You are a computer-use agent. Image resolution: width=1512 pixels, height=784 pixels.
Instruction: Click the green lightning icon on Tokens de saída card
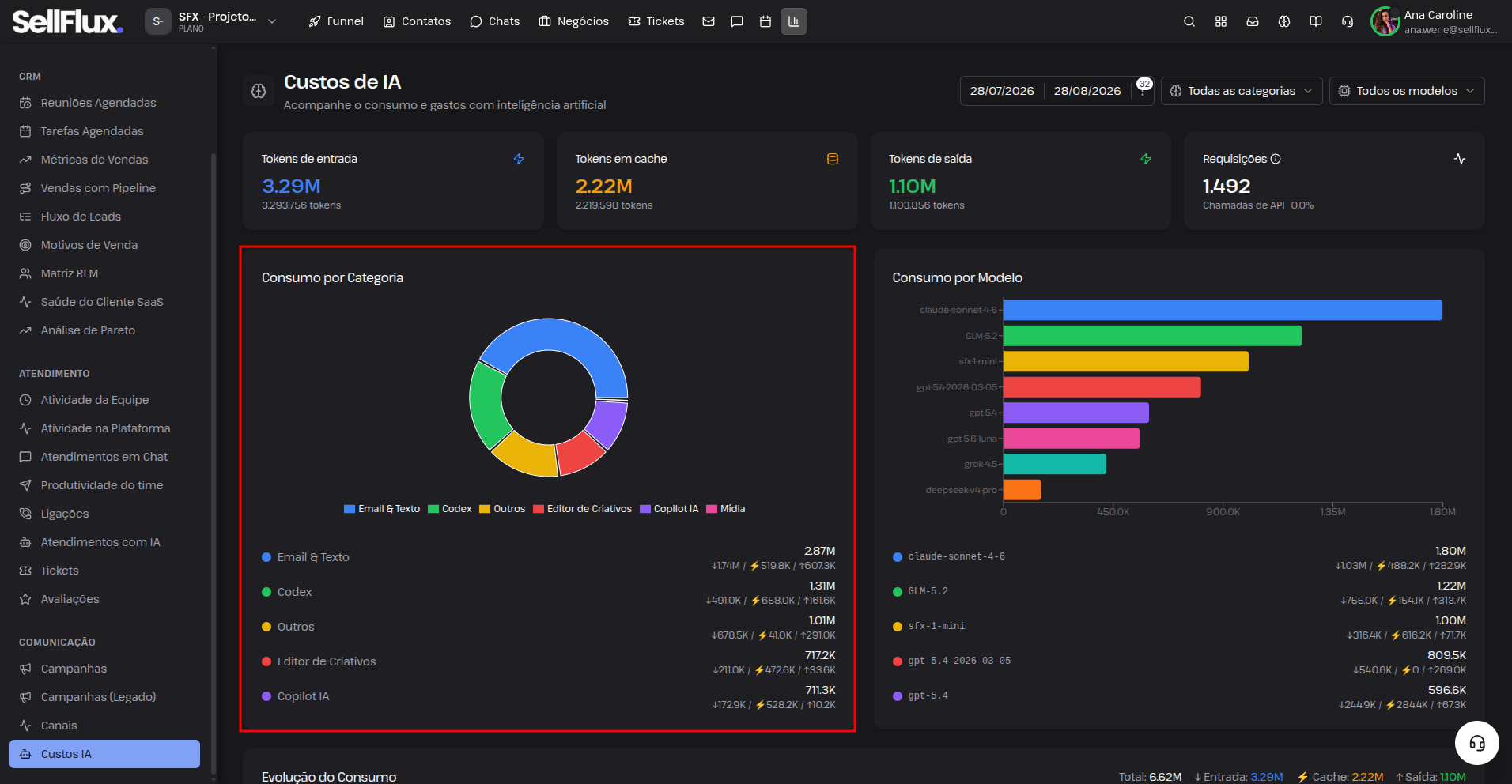coord(1146,159)
